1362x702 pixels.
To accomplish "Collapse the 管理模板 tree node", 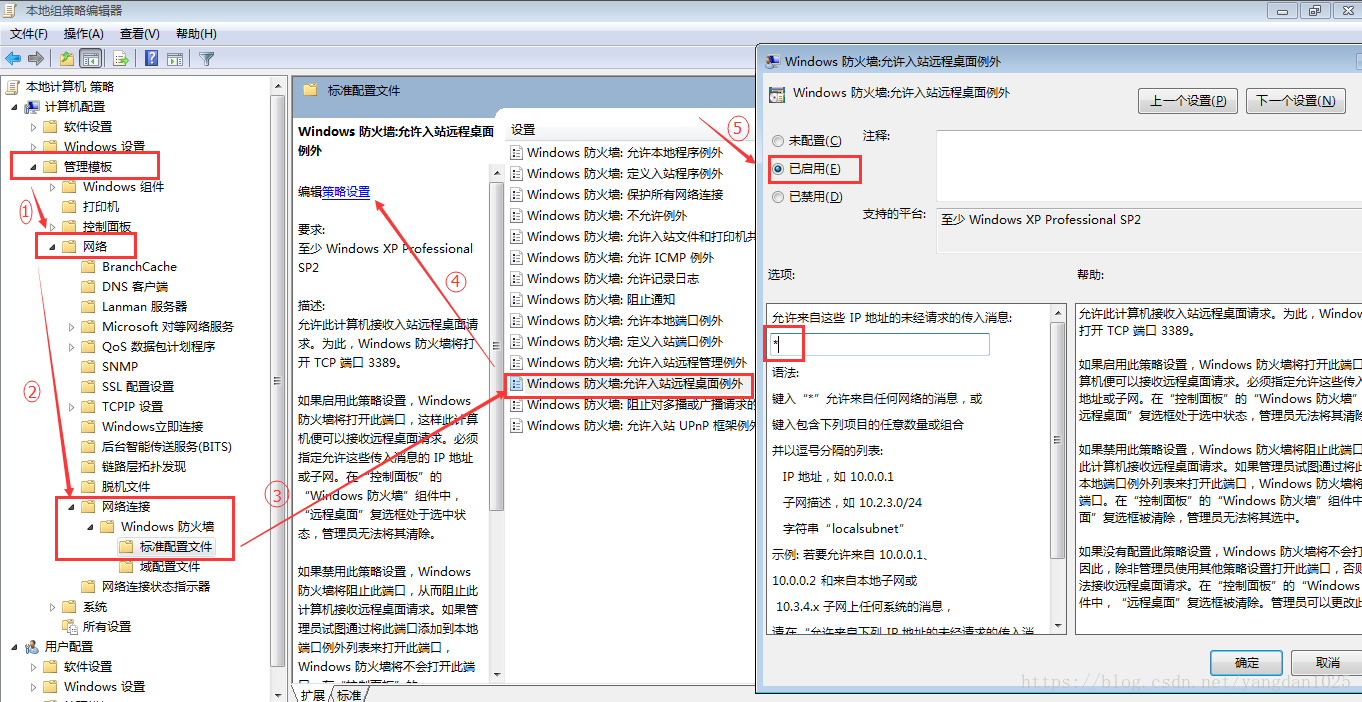I will coord(33,167).
